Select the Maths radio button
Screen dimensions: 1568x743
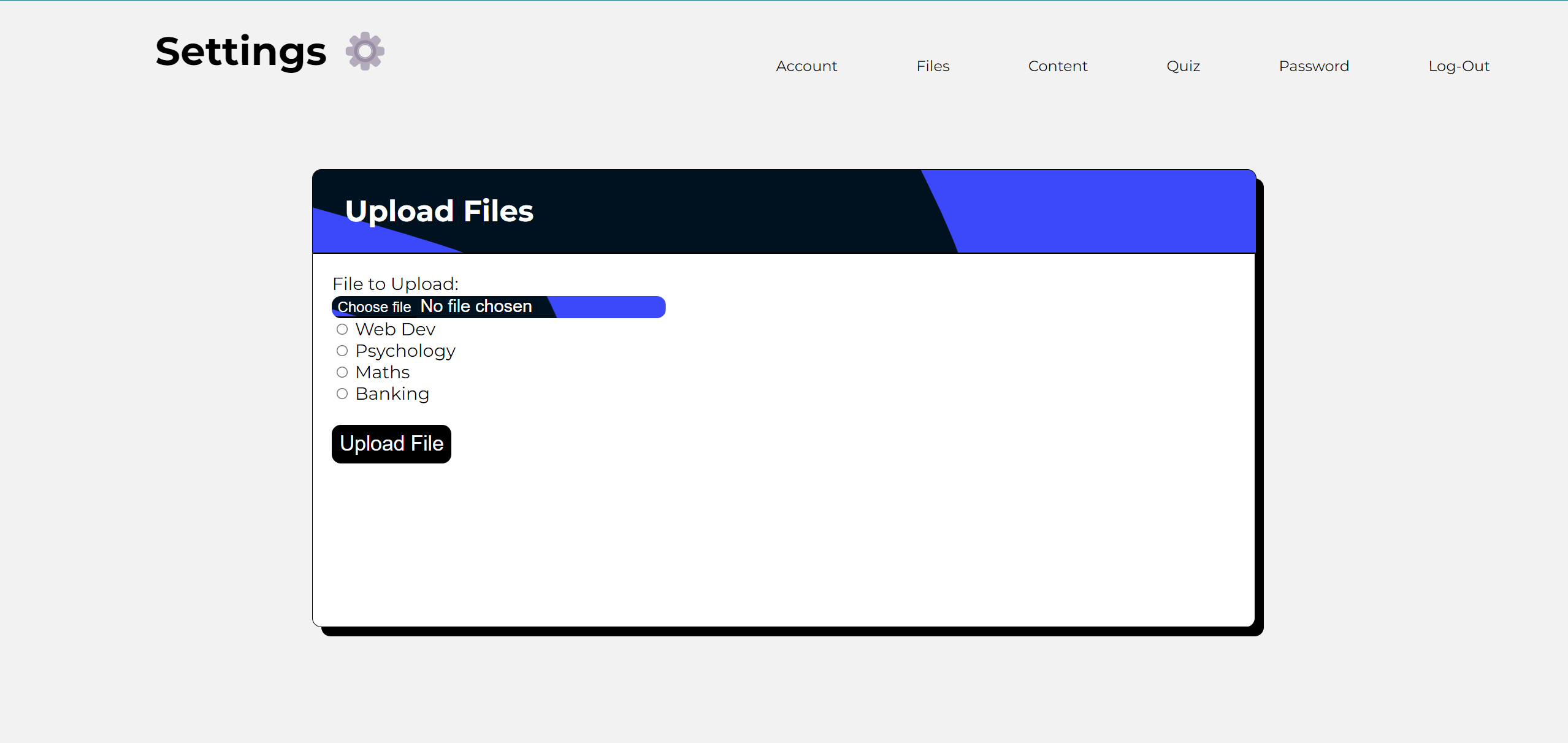pyautogui.click(x=342, y=372)
